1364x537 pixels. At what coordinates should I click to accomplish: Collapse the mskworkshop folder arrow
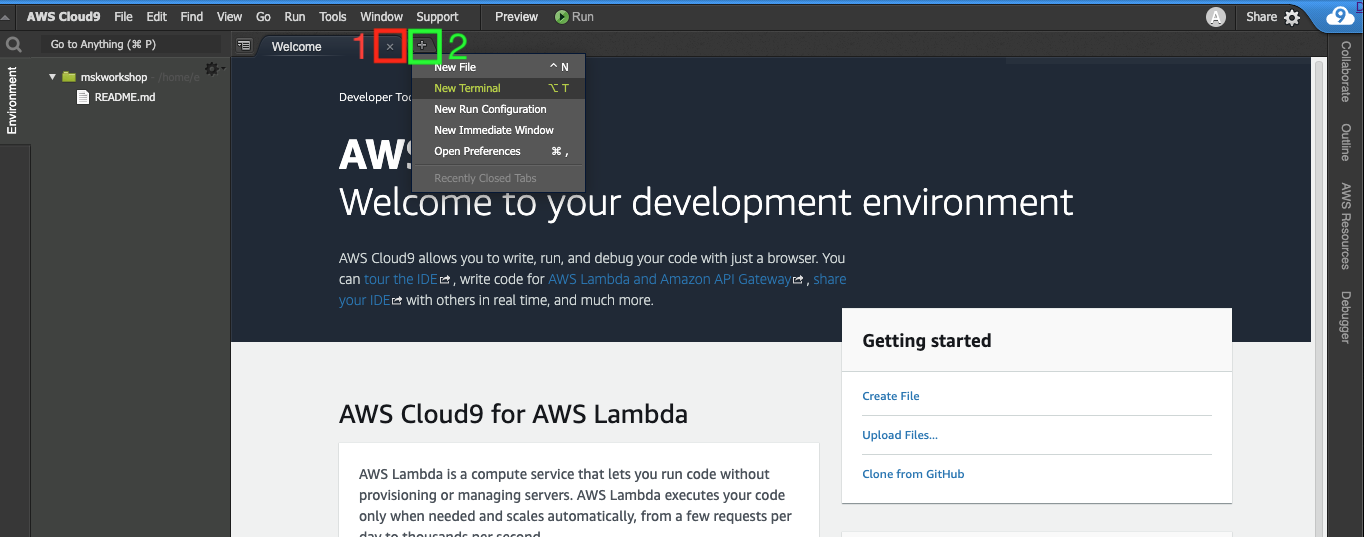coord(52,77)
